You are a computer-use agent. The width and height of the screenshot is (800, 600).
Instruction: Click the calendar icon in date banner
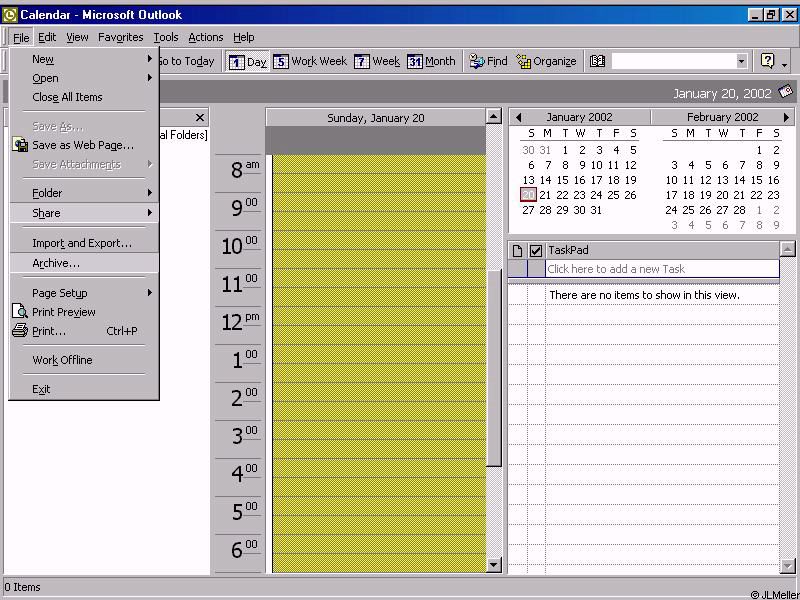click(x=785, y=92)
